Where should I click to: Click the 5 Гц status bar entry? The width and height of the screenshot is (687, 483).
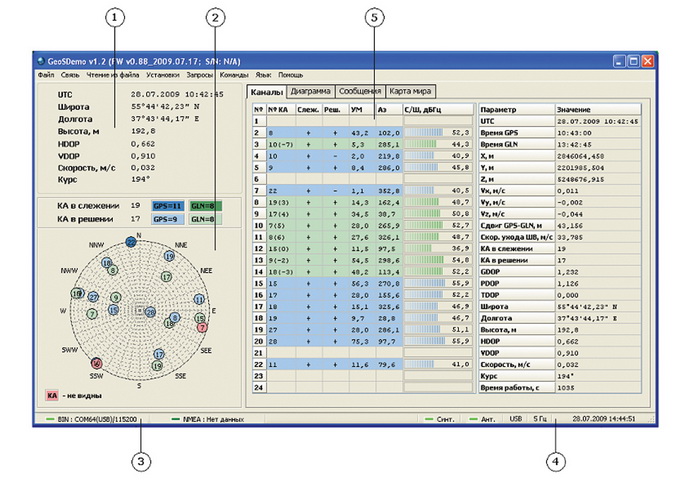(x=540, y=419)
